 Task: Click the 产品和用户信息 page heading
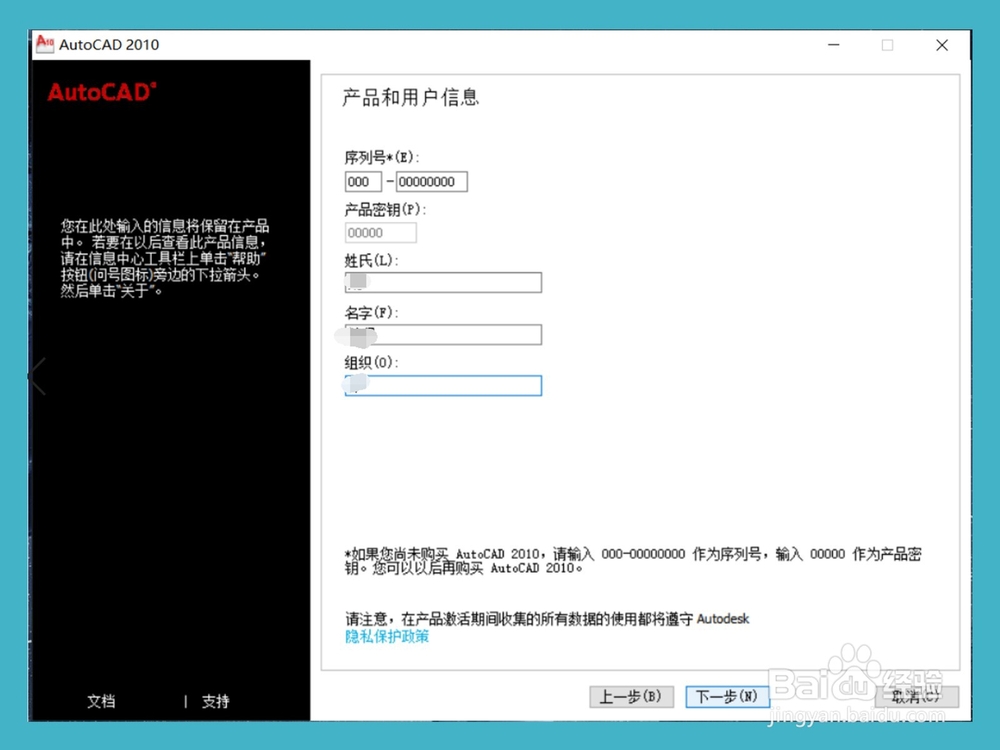(410, 97)
